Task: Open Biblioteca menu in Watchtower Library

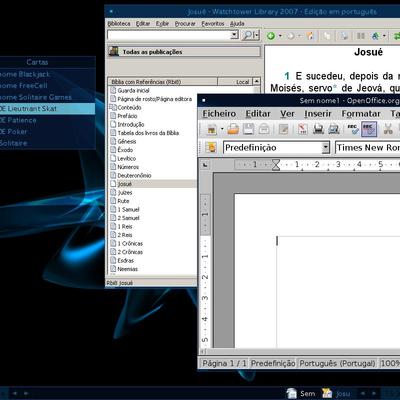Action: [119, 24]
